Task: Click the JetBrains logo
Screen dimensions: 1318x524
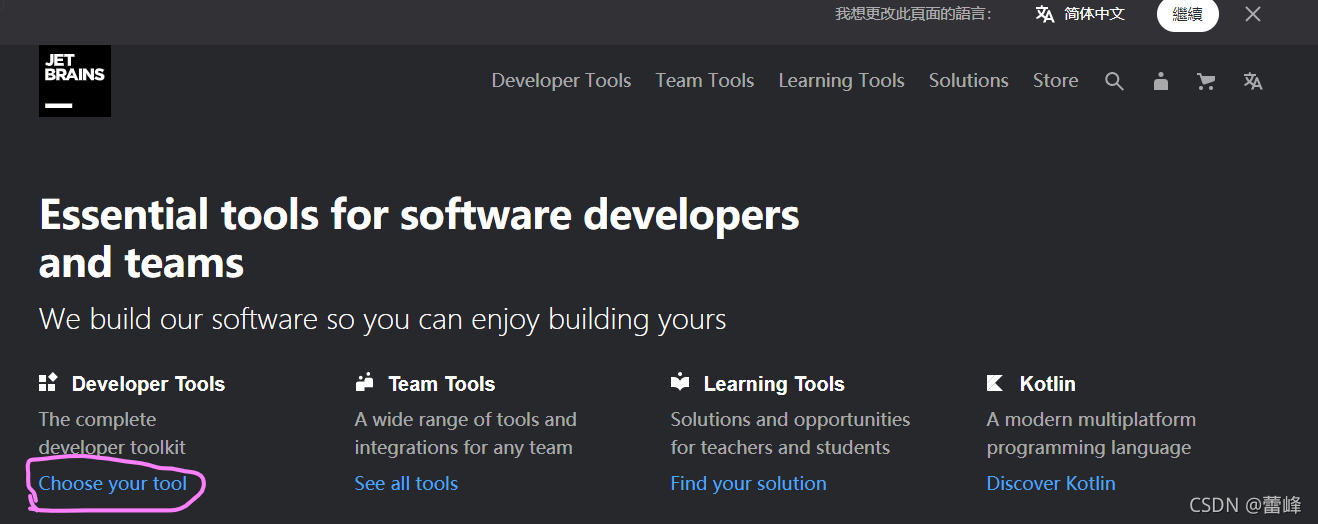Action: 75,81
